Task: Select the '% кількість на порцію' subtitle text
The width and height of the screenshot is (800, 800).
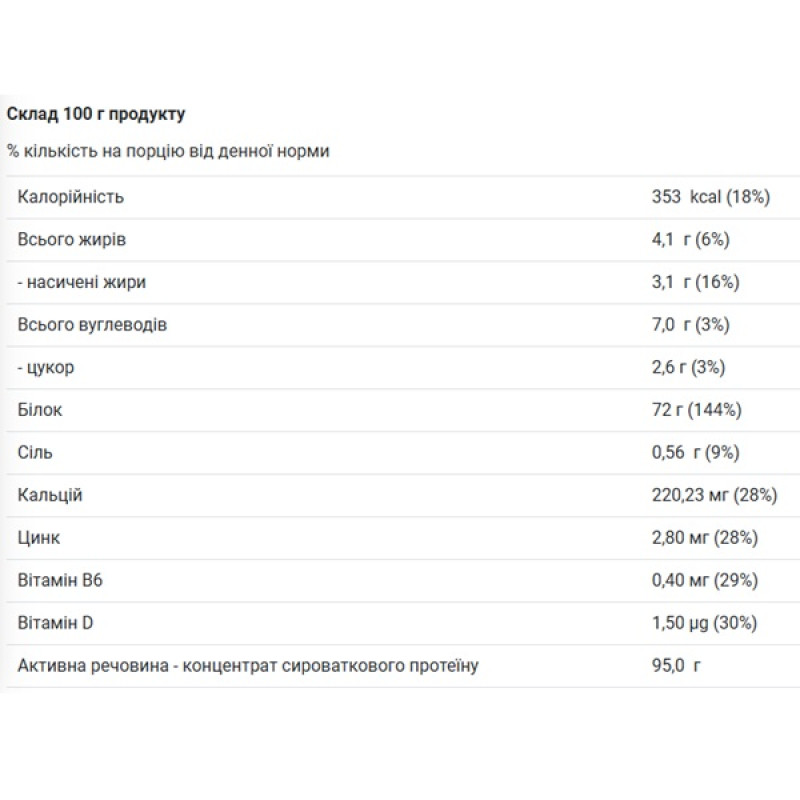Action: pyautogui.click(x=168, y=151)
